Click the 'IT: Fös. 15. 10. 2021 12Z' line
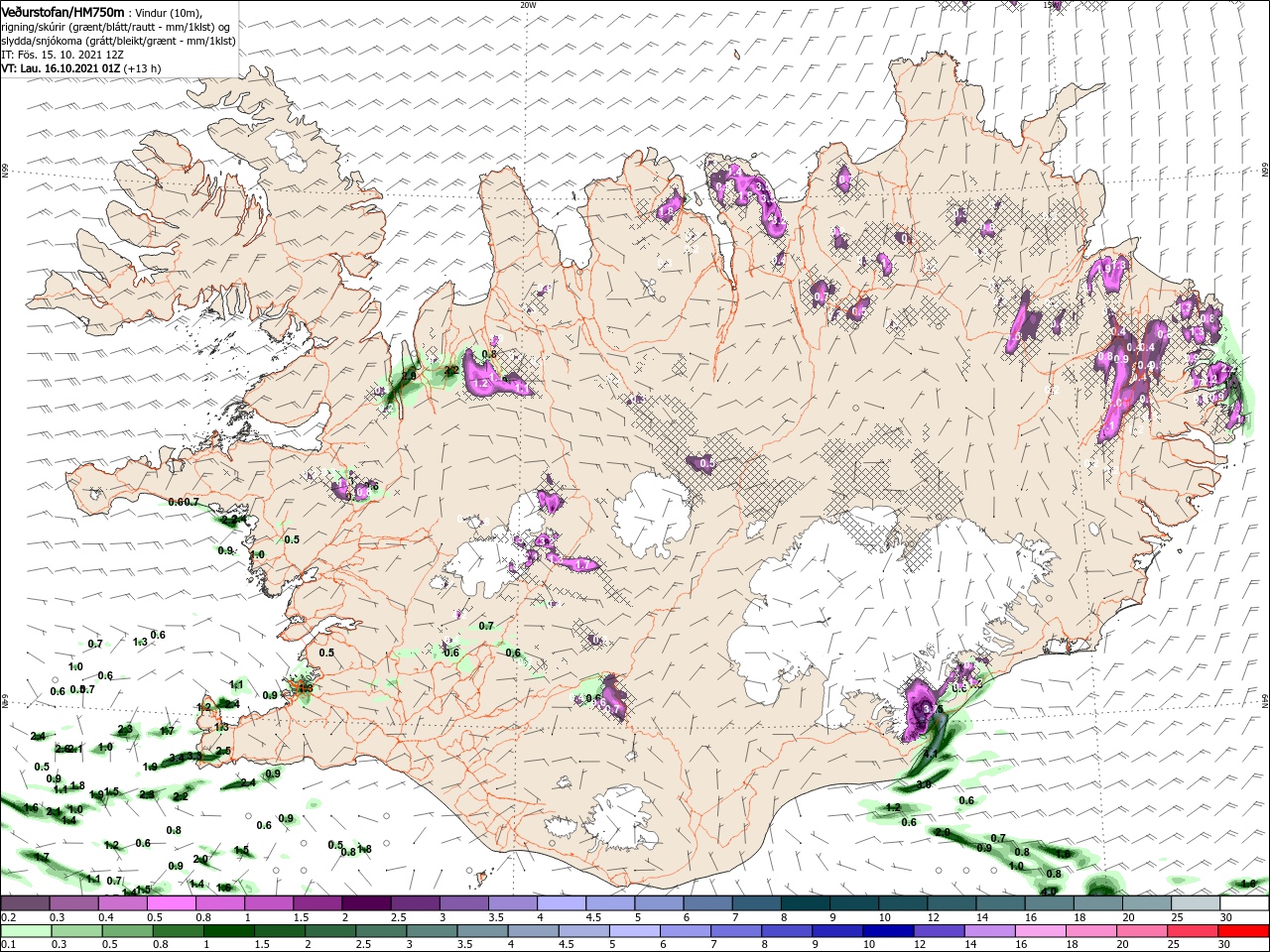The image size is (1270, 952). (63, 54)
